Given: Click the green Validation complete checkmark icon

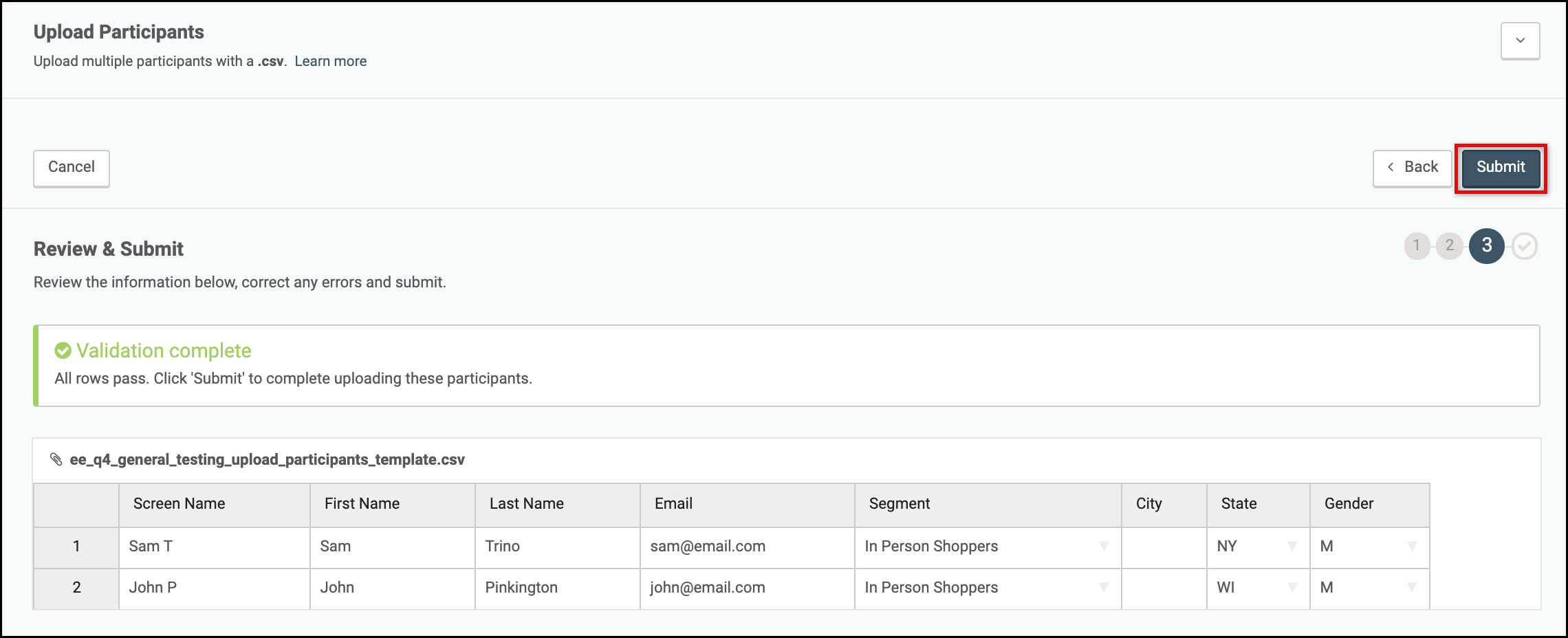Looking at the screenshot, I should 63,351.
